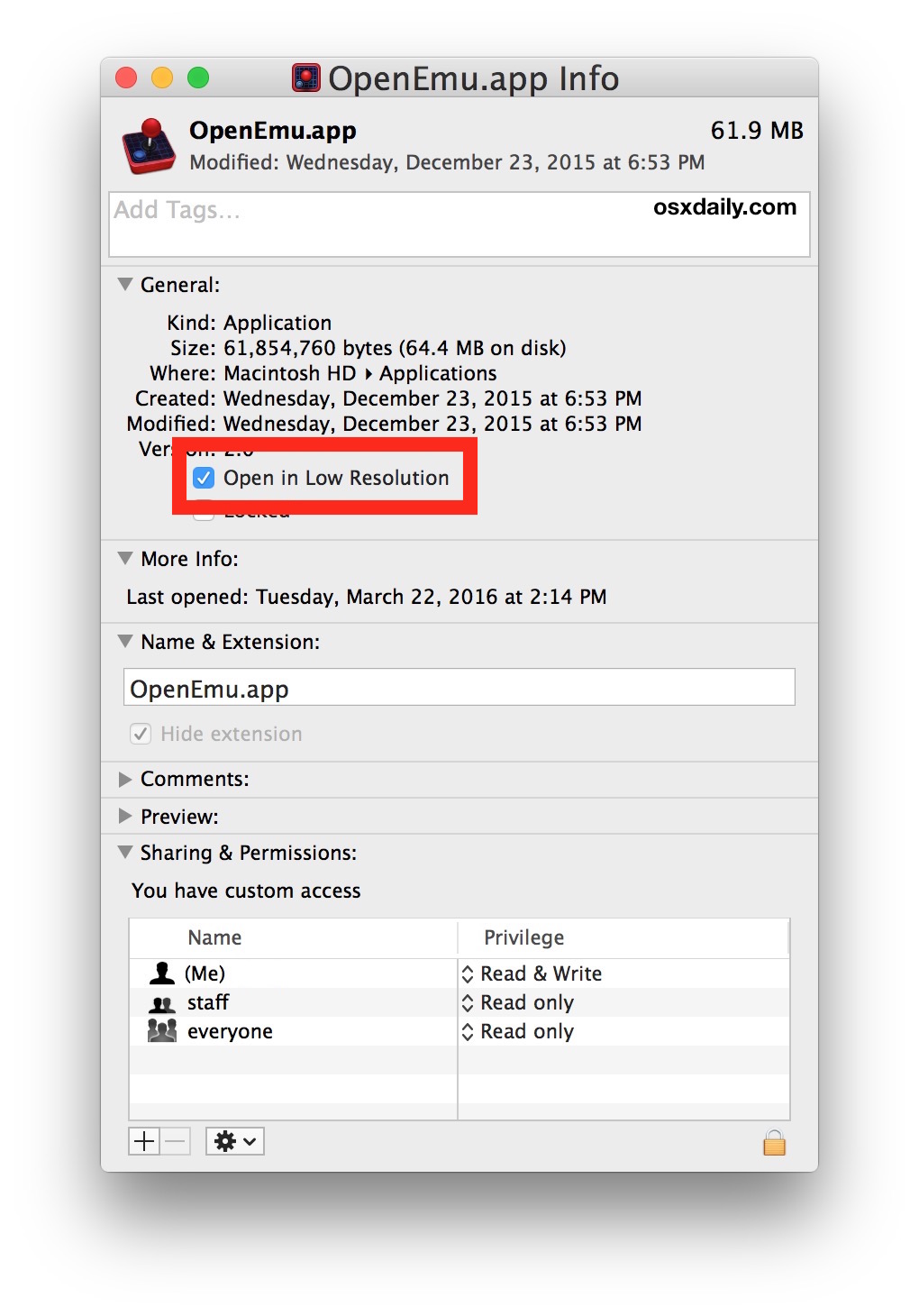Change staff privilege dropdown
This screenshot has height=1316, width=919.
(x=518, y=1002)
